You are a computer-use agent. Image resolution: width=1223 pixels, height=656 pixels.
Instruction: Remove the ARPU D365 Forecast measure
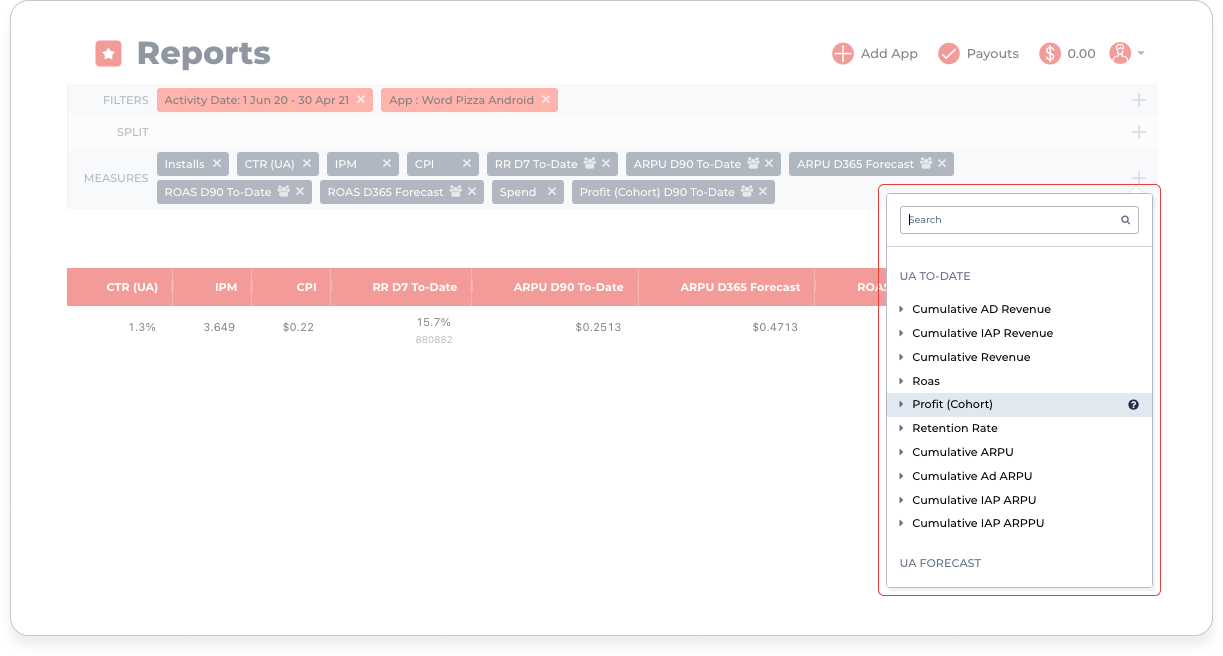(942, 164)
